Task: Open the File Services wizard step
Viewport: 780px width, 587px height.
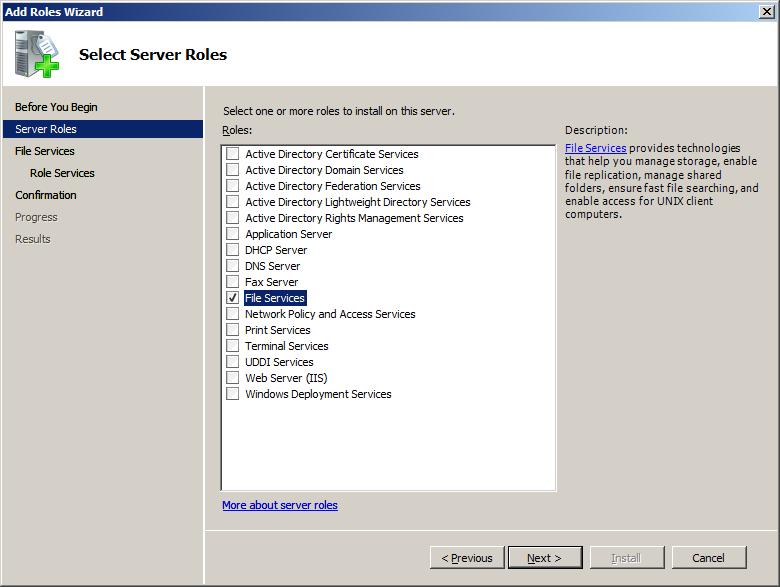Action: coord(45,151)
